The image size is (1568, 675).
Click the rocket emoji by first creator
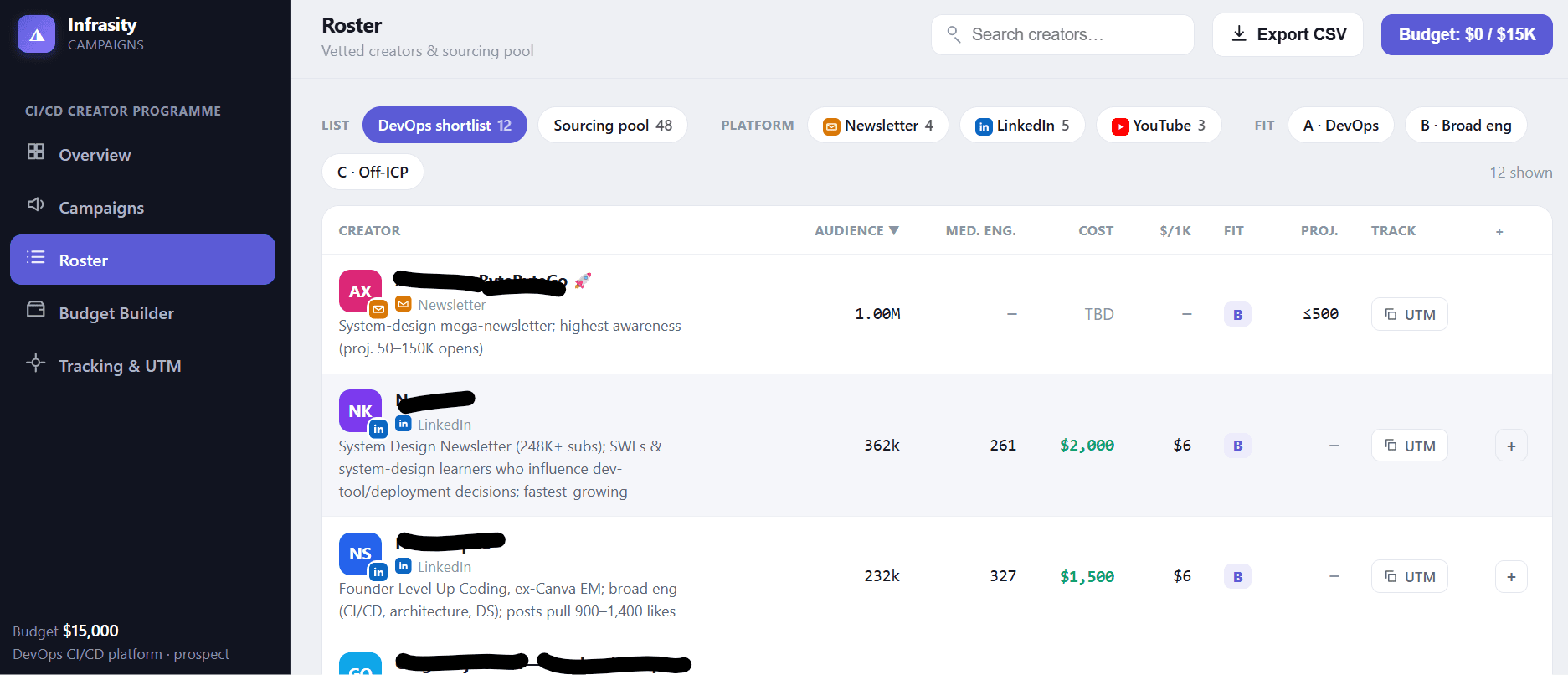[583, 281]
